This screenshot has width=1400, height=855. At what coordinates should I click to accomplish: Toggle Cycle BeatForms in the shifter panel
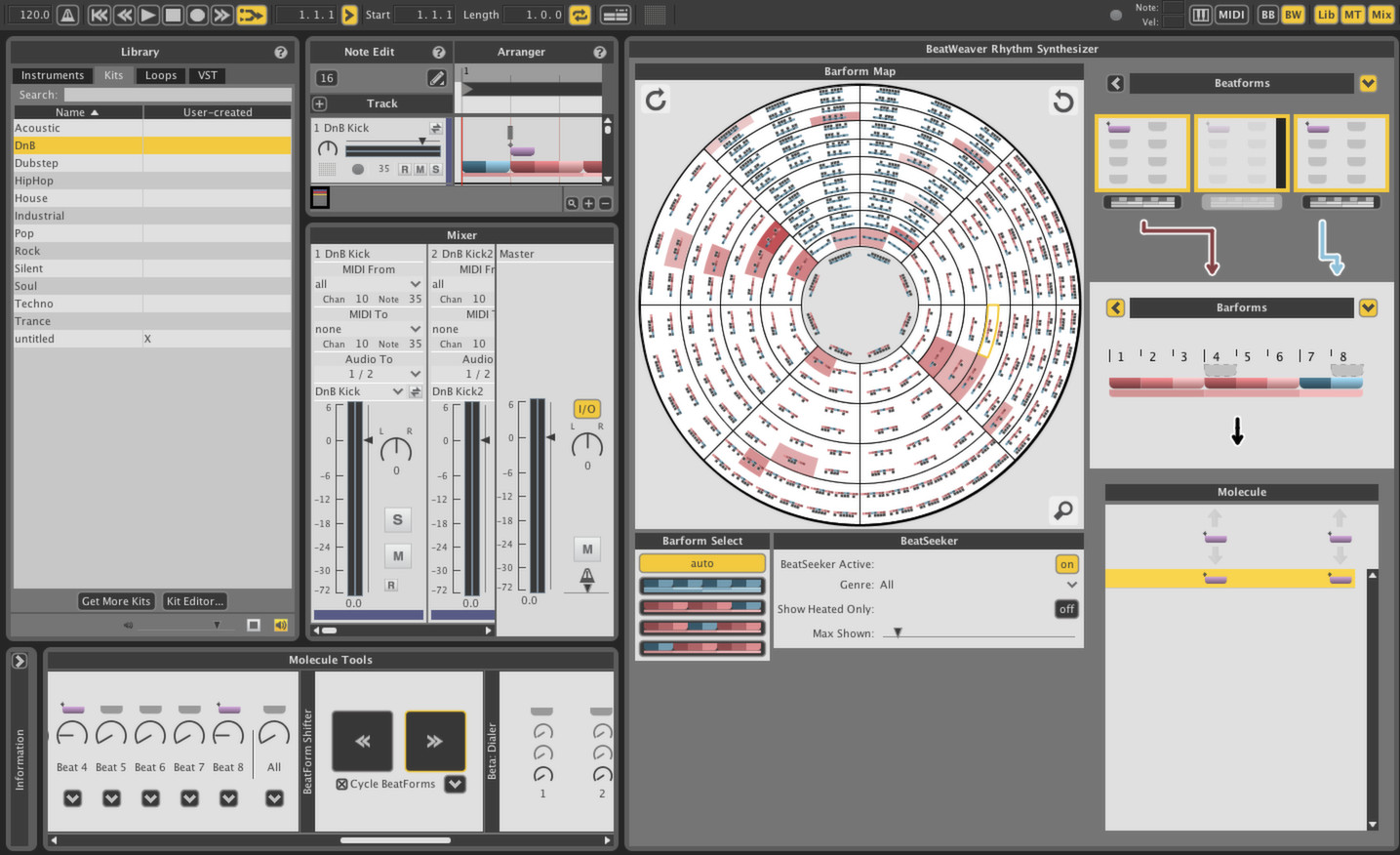pos(343,784)
